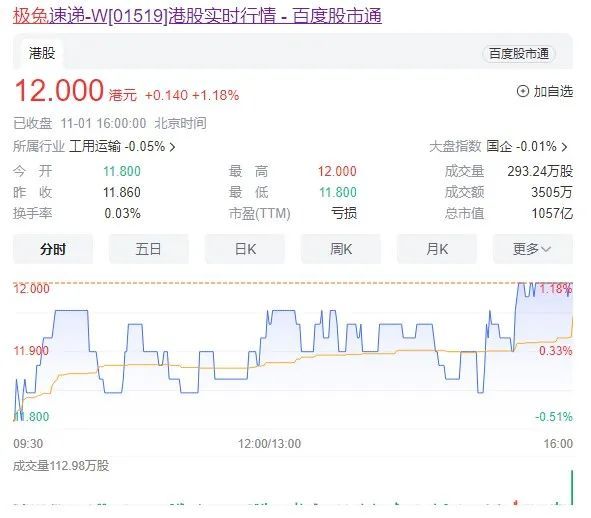
Task: Switch chart to 分时 view
Action: (53, 249)
